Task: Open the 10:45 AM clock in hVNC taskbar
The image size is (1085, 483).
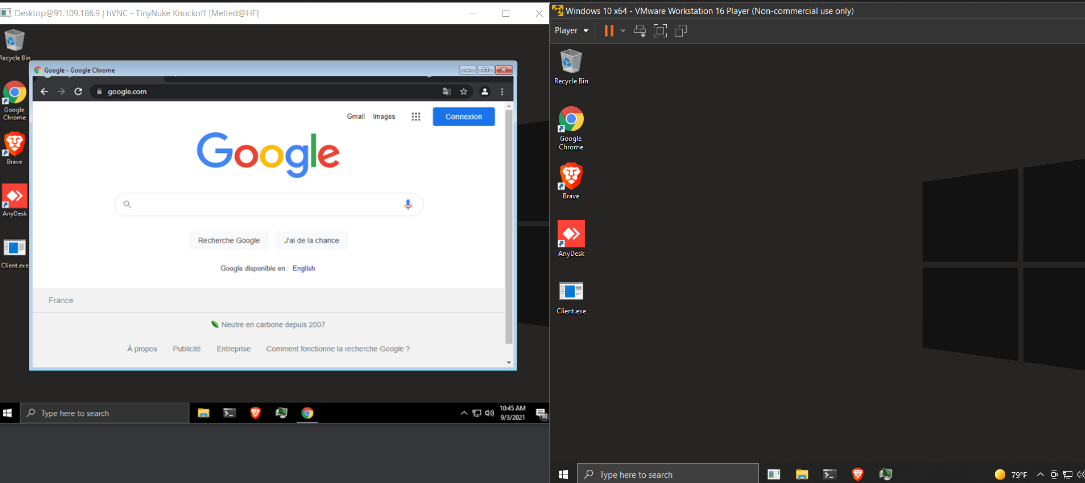Action: [x=513, y=413]
